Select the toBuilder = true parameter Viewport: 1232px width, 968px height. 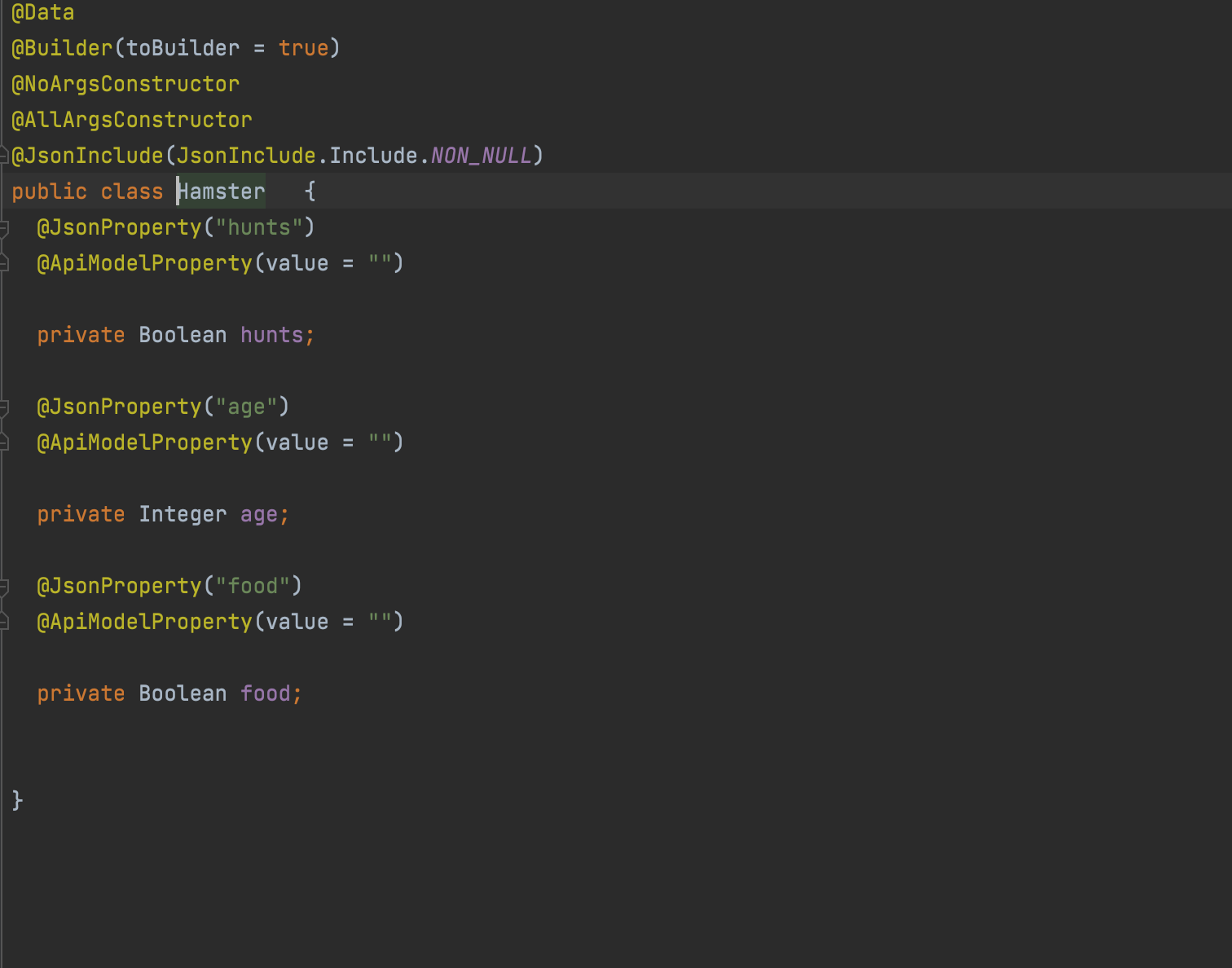(229, 47)
